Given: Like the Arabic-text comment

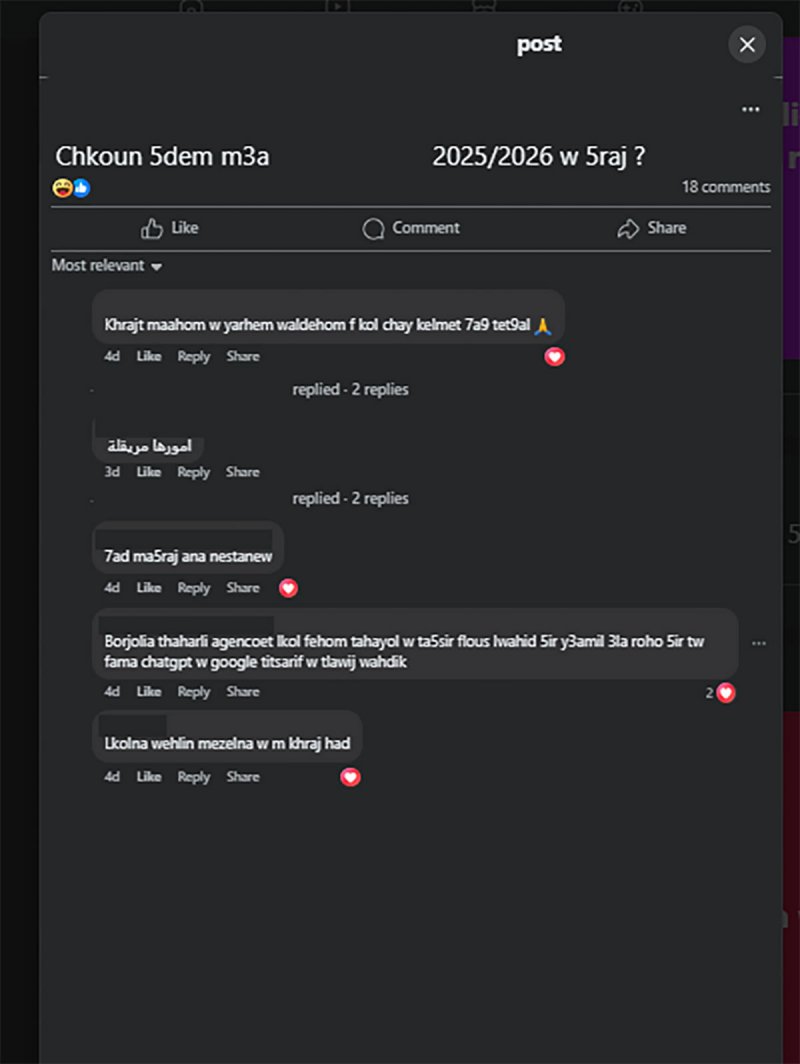Looking at the screenshot, I should coord(149,472).
